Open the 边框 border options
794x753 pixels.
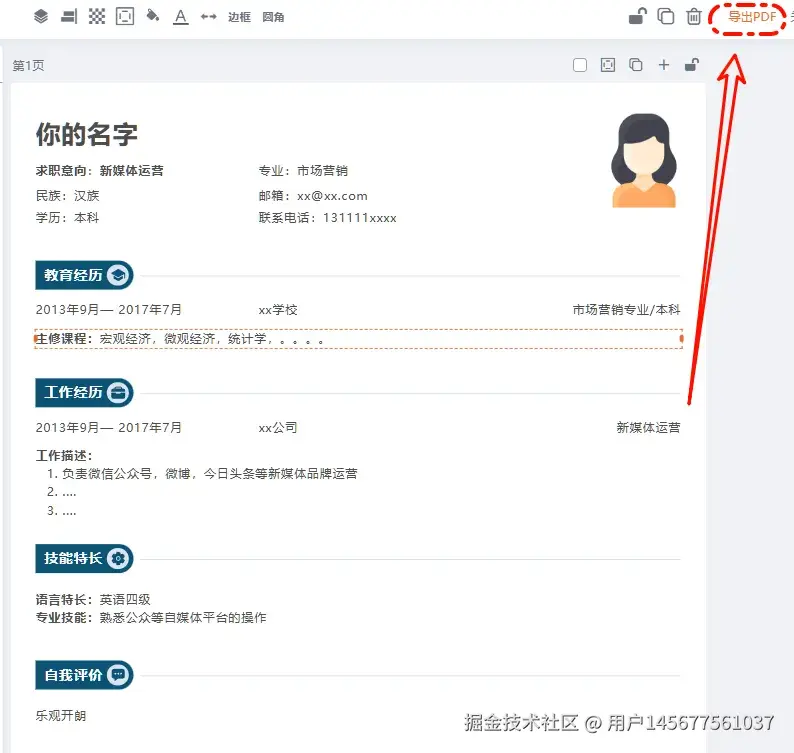click(x=239, y=17)
